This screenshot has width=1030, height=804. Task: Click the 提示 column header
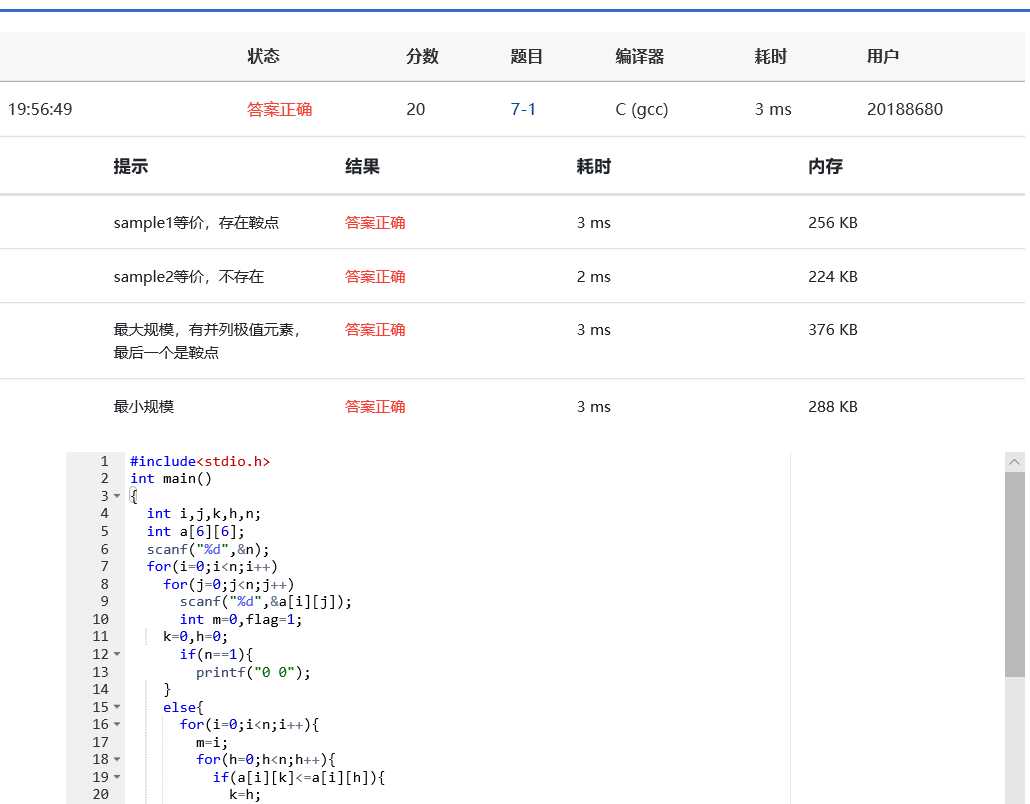pyautogui.click(x=131, y=166)
